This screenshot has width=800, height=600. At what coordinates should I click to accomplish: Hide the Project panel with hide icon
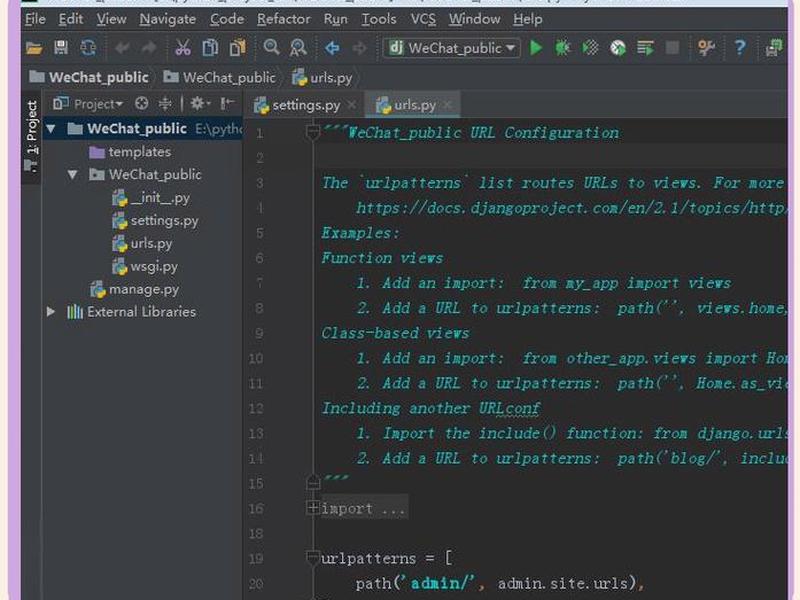228,104
